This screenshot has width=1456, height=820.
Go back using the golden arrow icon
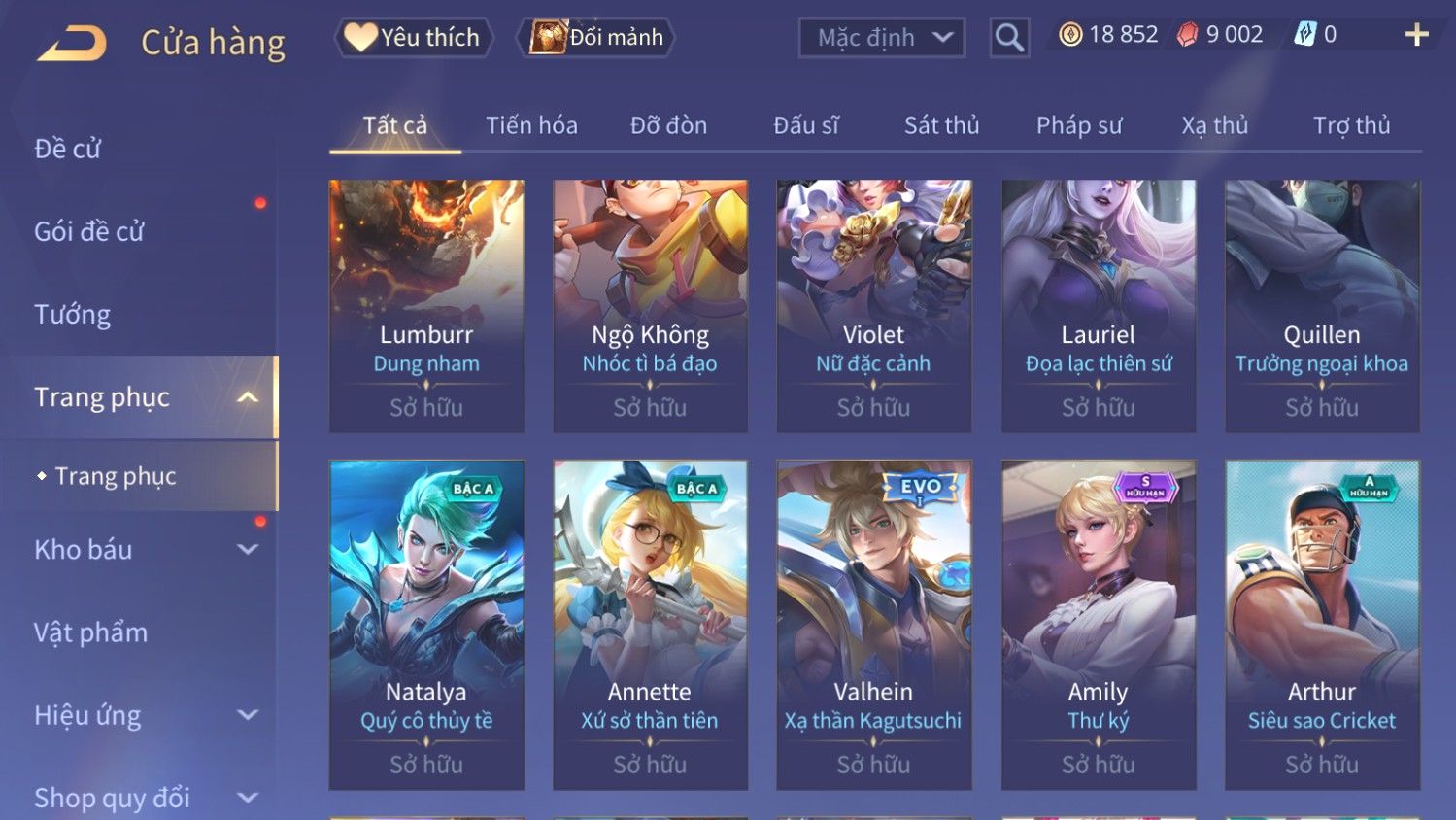point(72,44)
